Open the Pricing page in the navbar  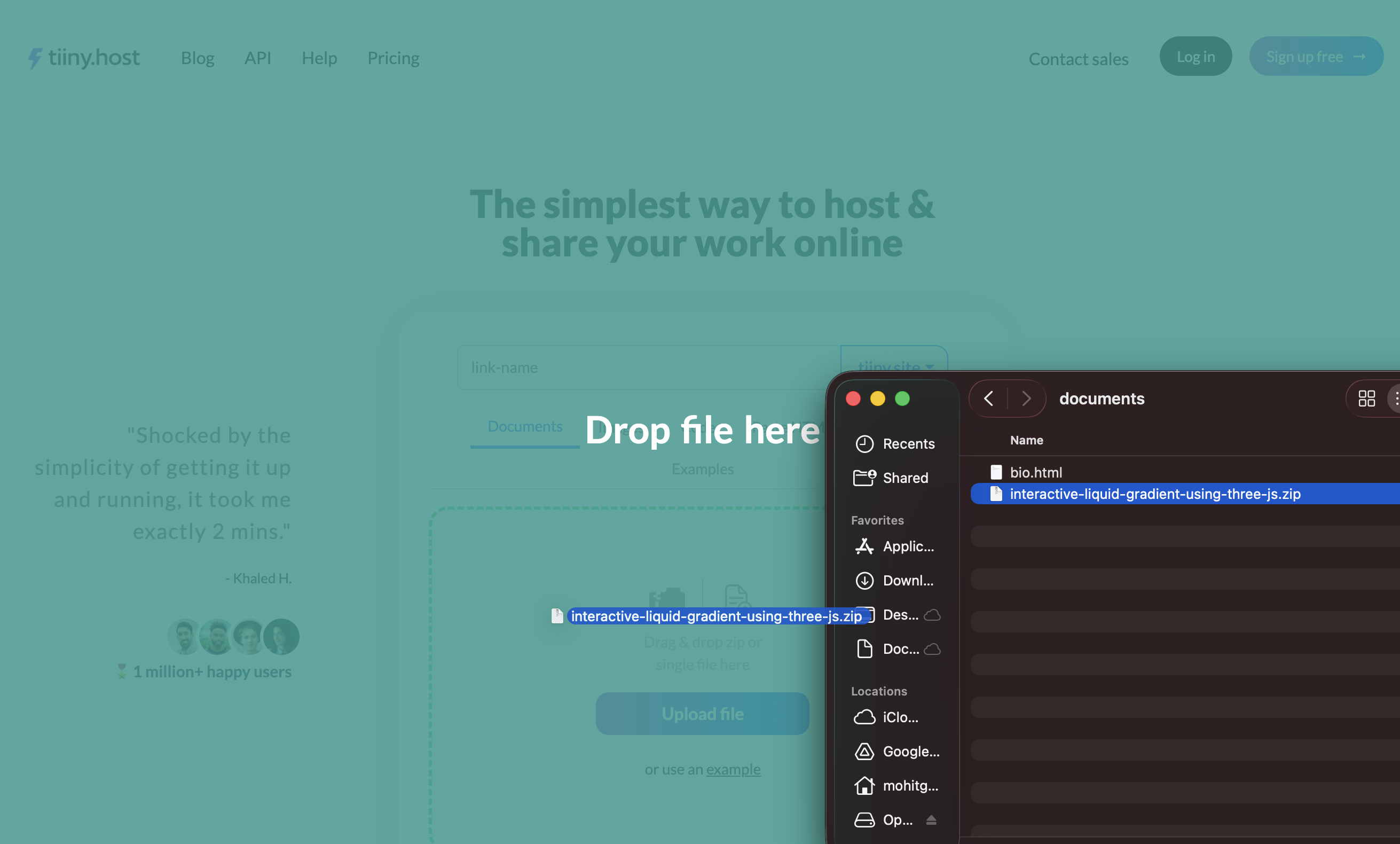(x=393, y=57)
